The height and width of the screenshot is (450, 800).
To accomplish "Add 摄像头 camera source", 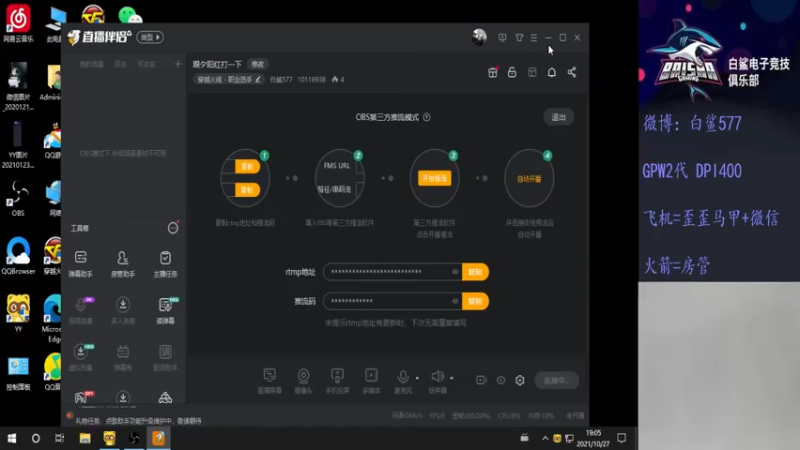I will tap(303, 381).
